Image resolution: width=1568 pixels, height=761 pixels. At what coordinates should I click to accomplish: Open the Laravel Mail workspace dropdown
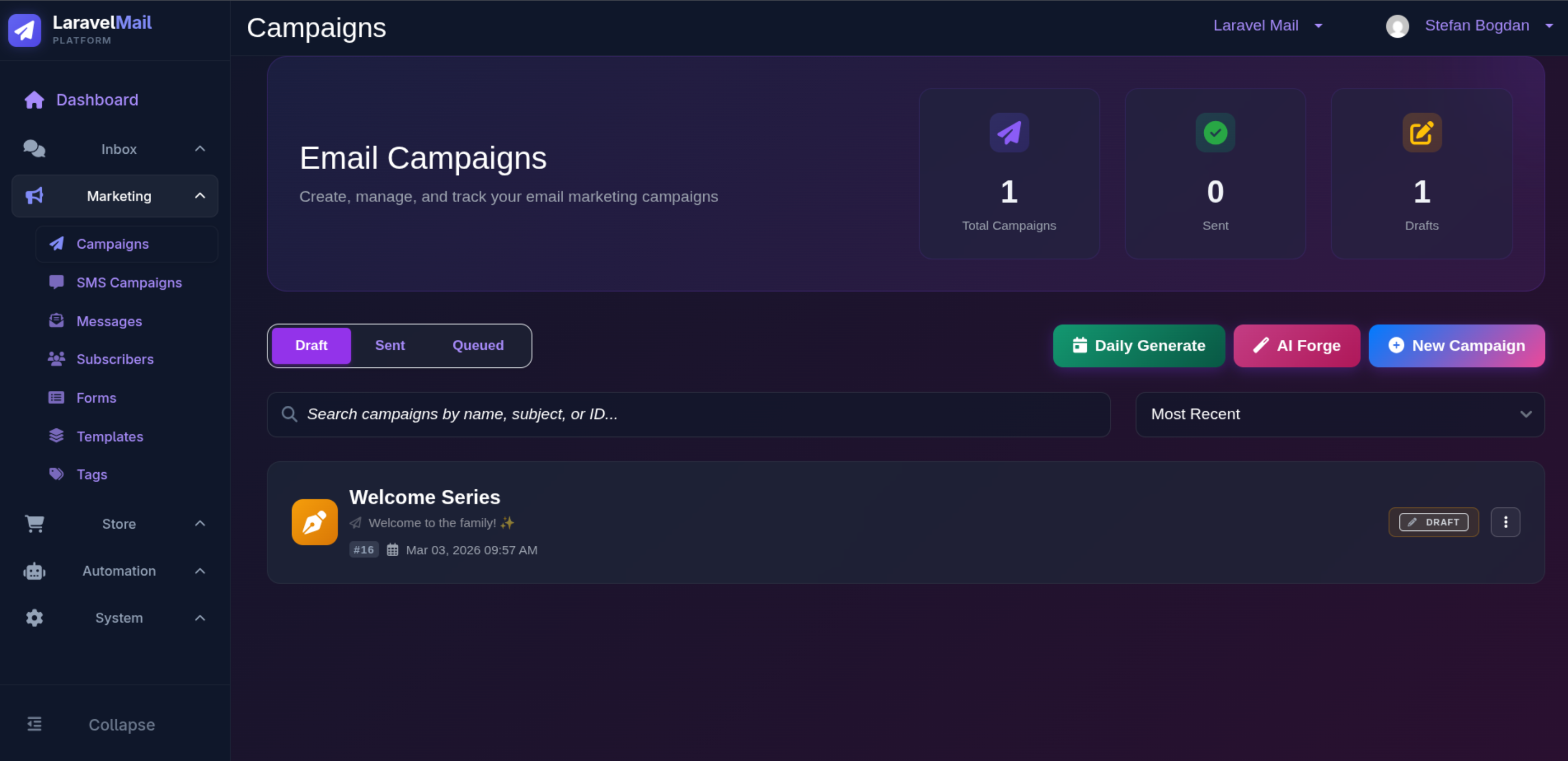(x=1269, y=25)
